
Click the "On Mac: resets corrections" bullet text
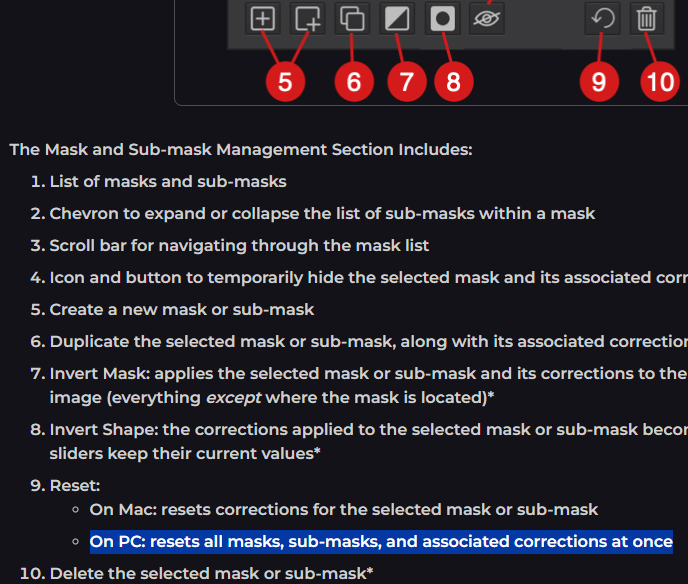tap(344, 510)
